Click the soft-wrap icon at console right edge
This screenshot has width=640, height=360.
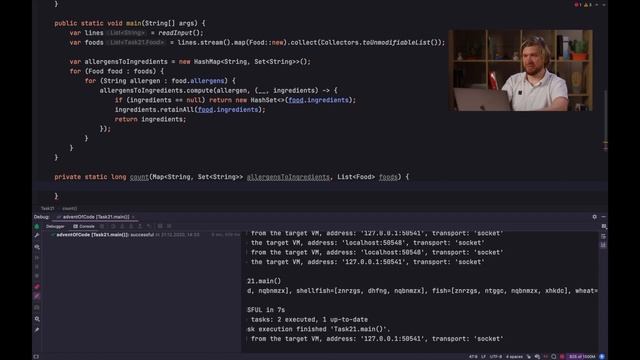point(604,236)
